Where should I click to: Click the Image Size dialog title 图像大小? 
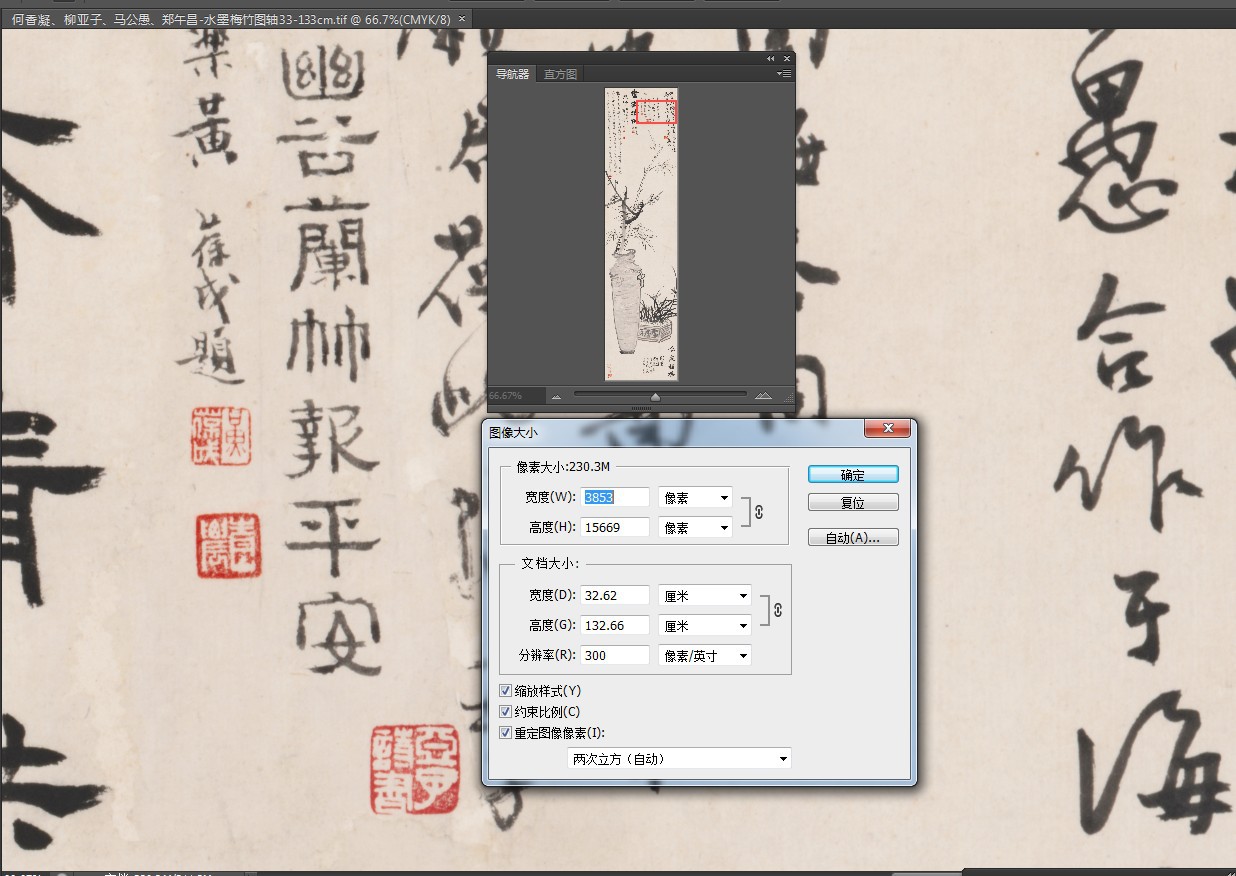point(513,432)
